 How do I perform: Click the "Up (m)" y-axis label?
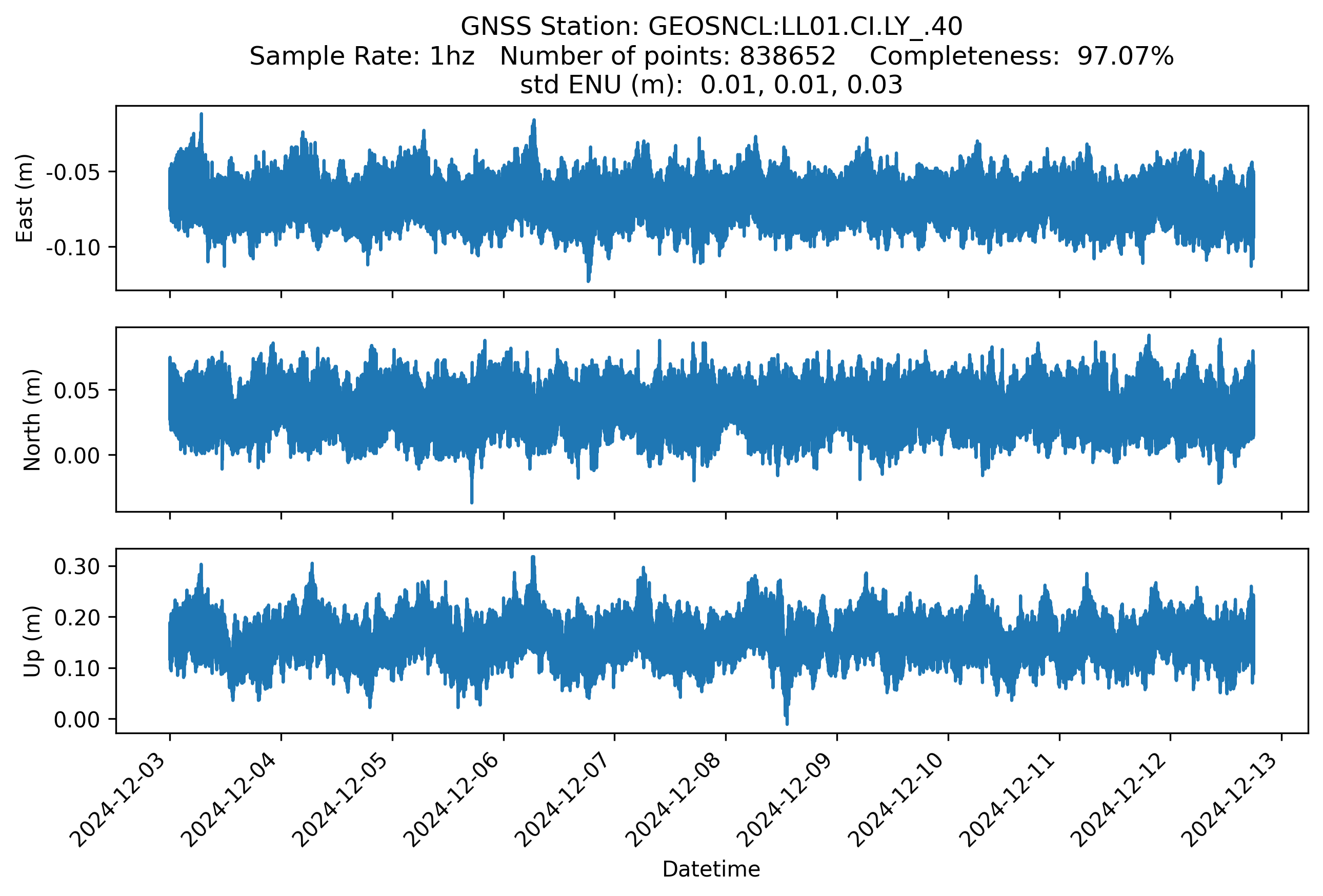tap(32, 641)
